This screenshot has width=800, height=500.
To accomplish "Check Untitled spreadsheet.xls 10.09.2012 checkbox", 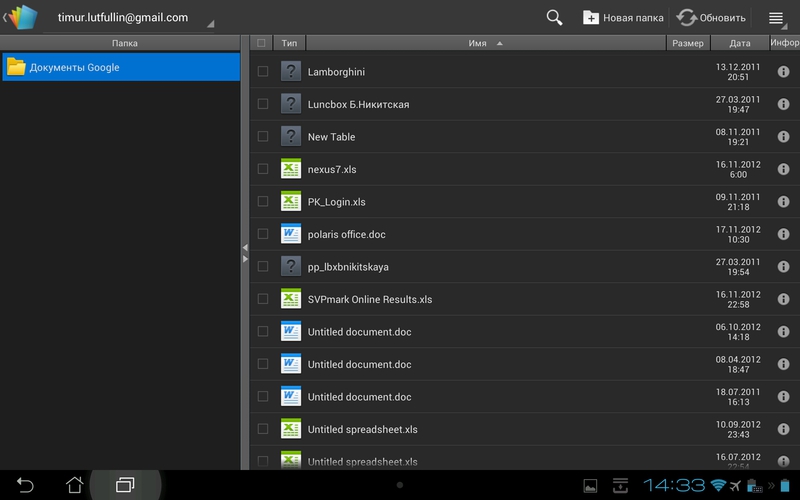I will (x=263, y=429).
